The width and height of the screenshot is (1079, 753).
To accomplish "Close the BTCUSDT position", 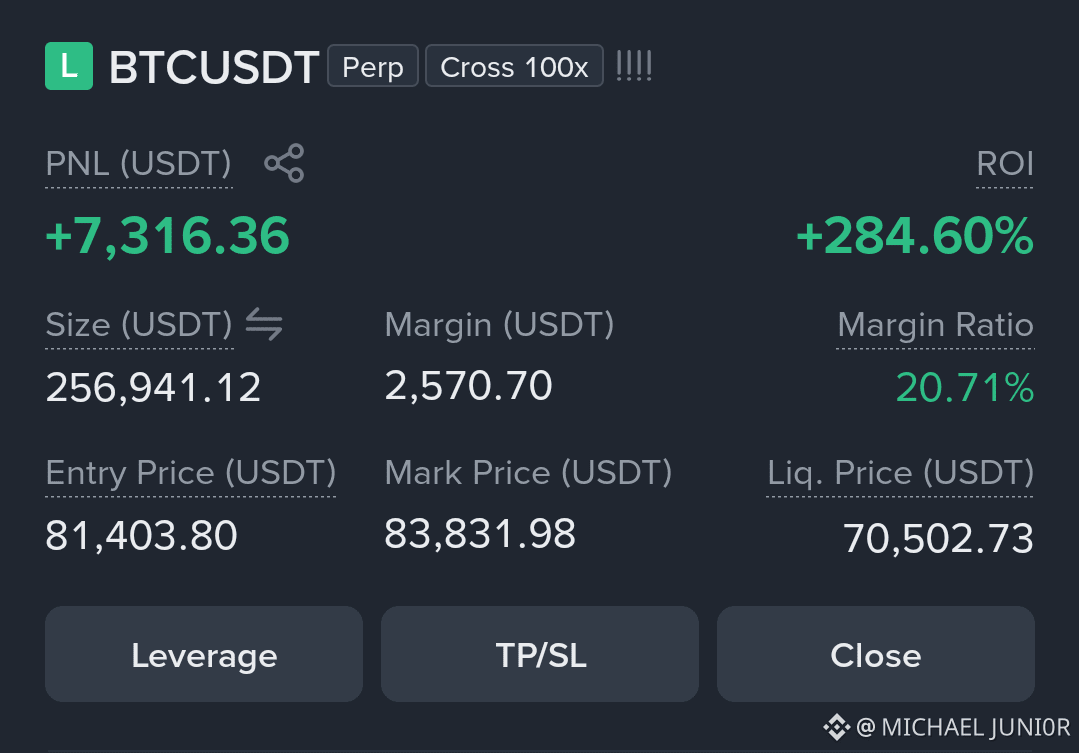I will coord(876,654).
